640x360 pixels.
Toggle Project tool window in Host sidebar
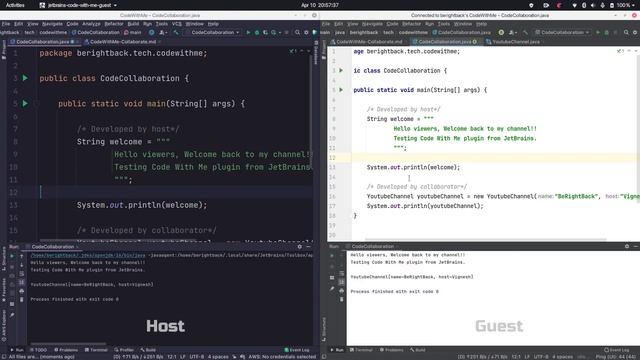click(x=4, y=49)
